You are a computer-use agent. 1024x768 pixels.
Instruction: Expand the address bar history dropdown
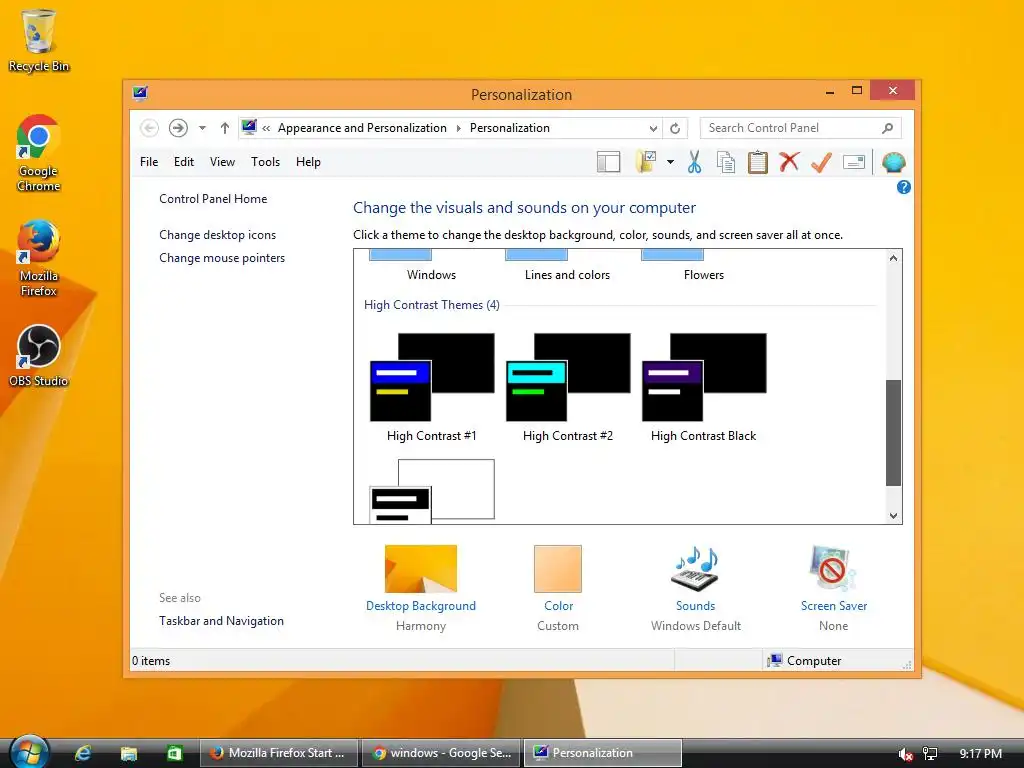tap(653, 128)
